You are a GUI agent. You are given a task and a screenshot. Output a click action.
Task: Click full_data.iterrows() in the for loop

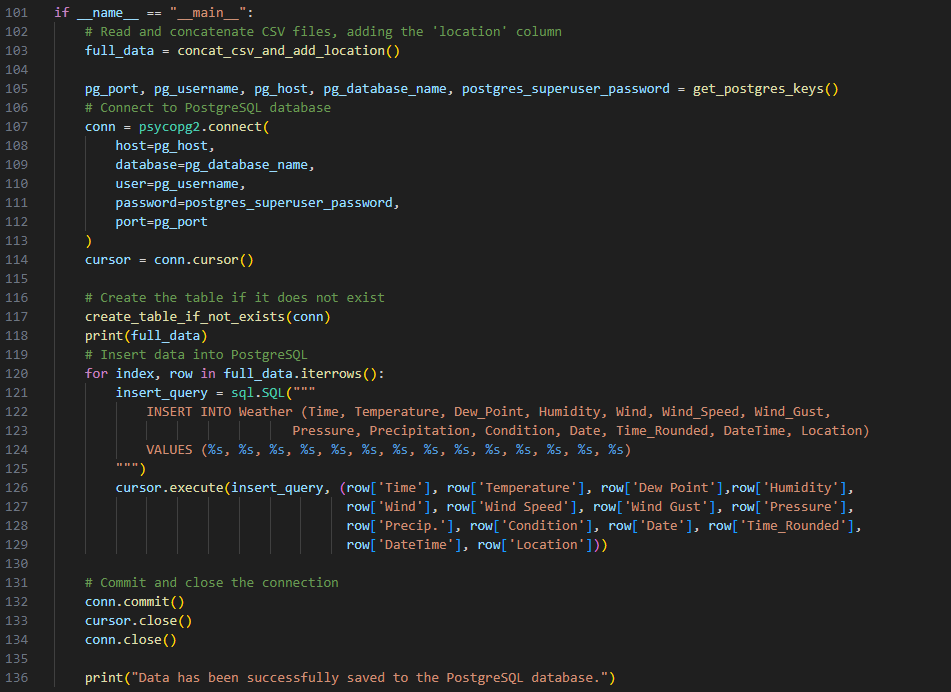[x=290, y=374]
